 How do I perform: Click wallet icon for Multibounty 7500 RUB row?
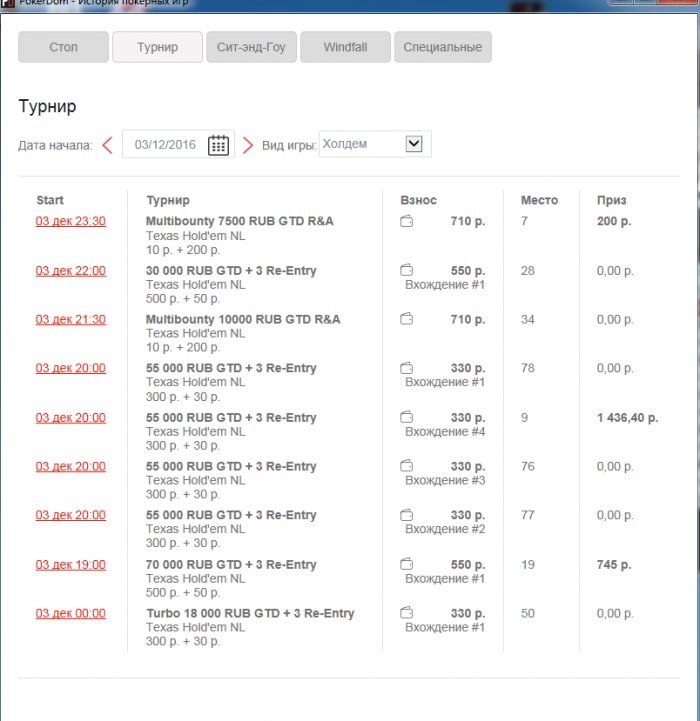[407, 221]
